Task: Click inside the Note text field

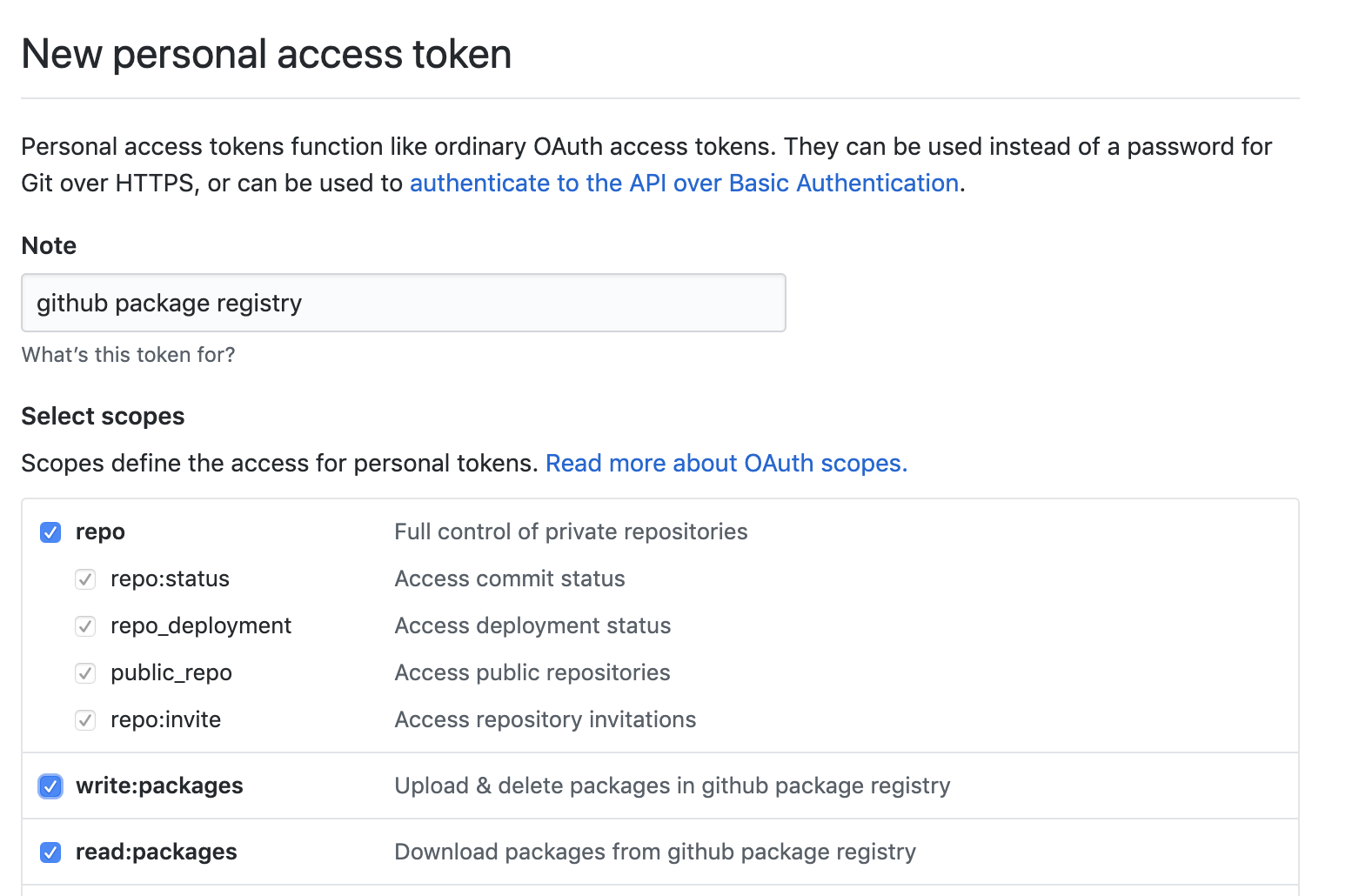Action: pyautogui.click(x=403, y=303)
